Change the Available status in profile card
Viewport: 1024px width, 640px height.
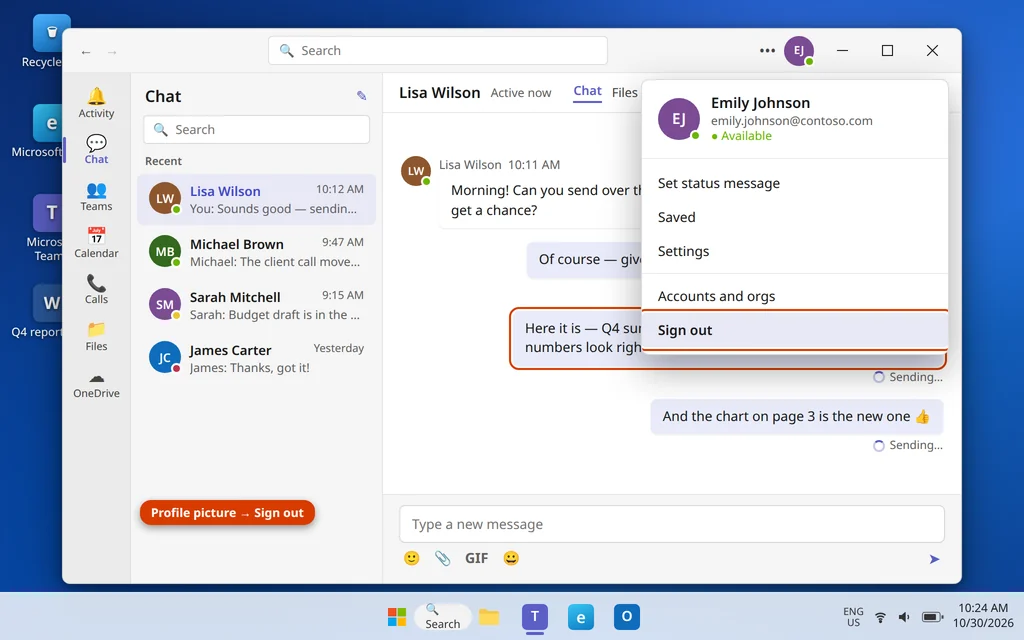(x=741, y=136)
